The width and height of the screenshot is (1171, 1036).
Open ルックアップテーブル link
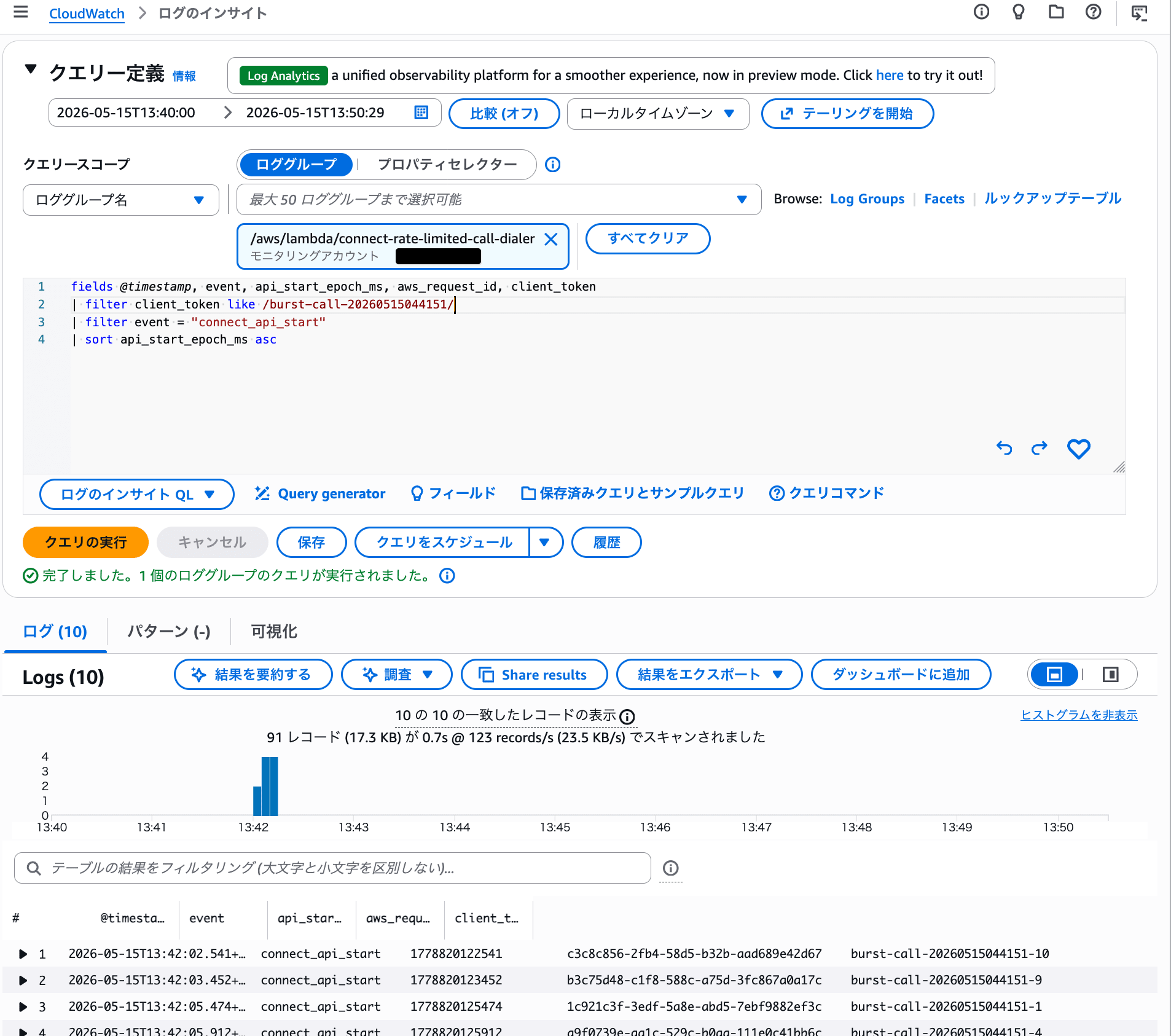1052,198
